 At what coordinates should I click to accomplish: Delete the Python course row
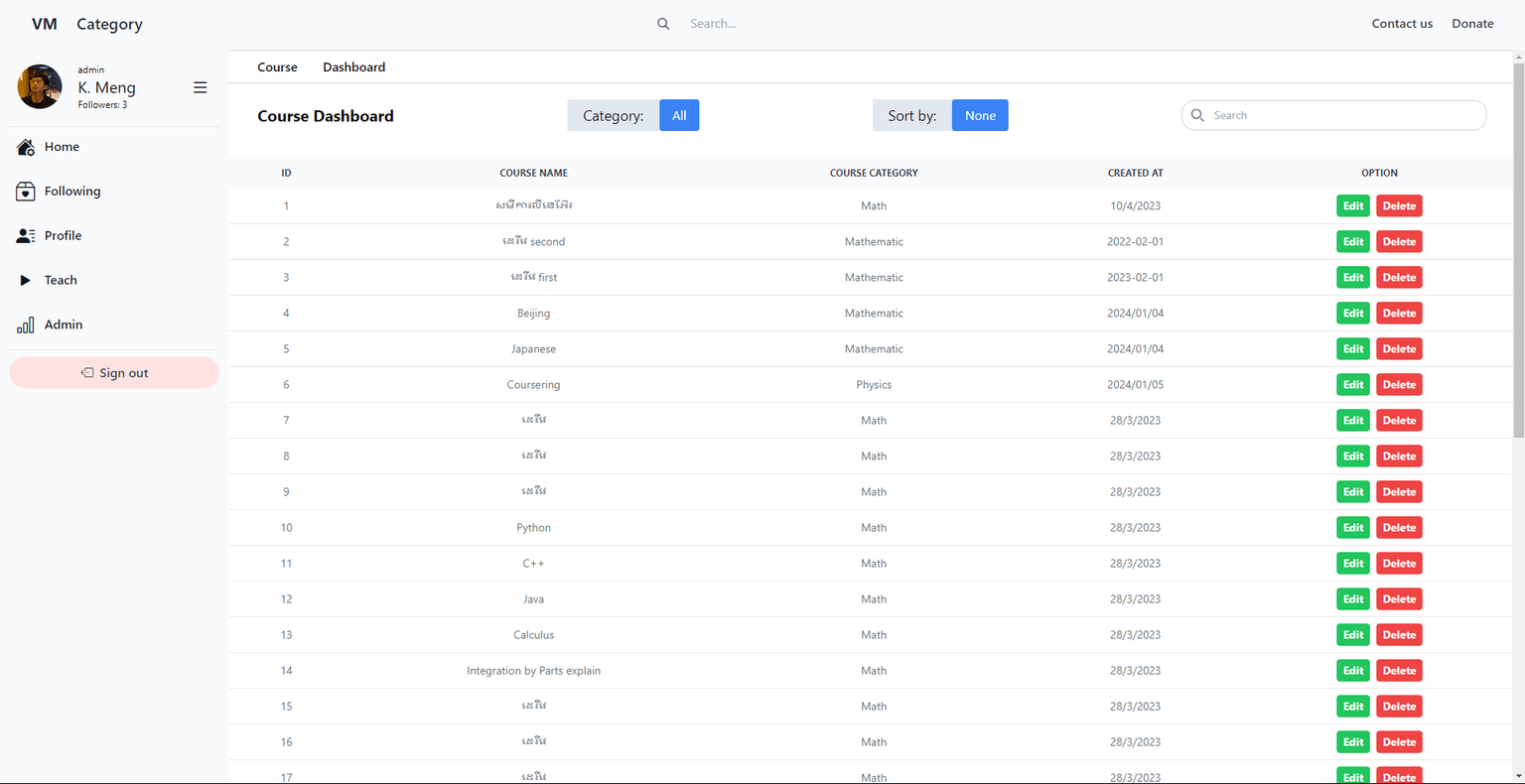click(x=1399, y=528)
